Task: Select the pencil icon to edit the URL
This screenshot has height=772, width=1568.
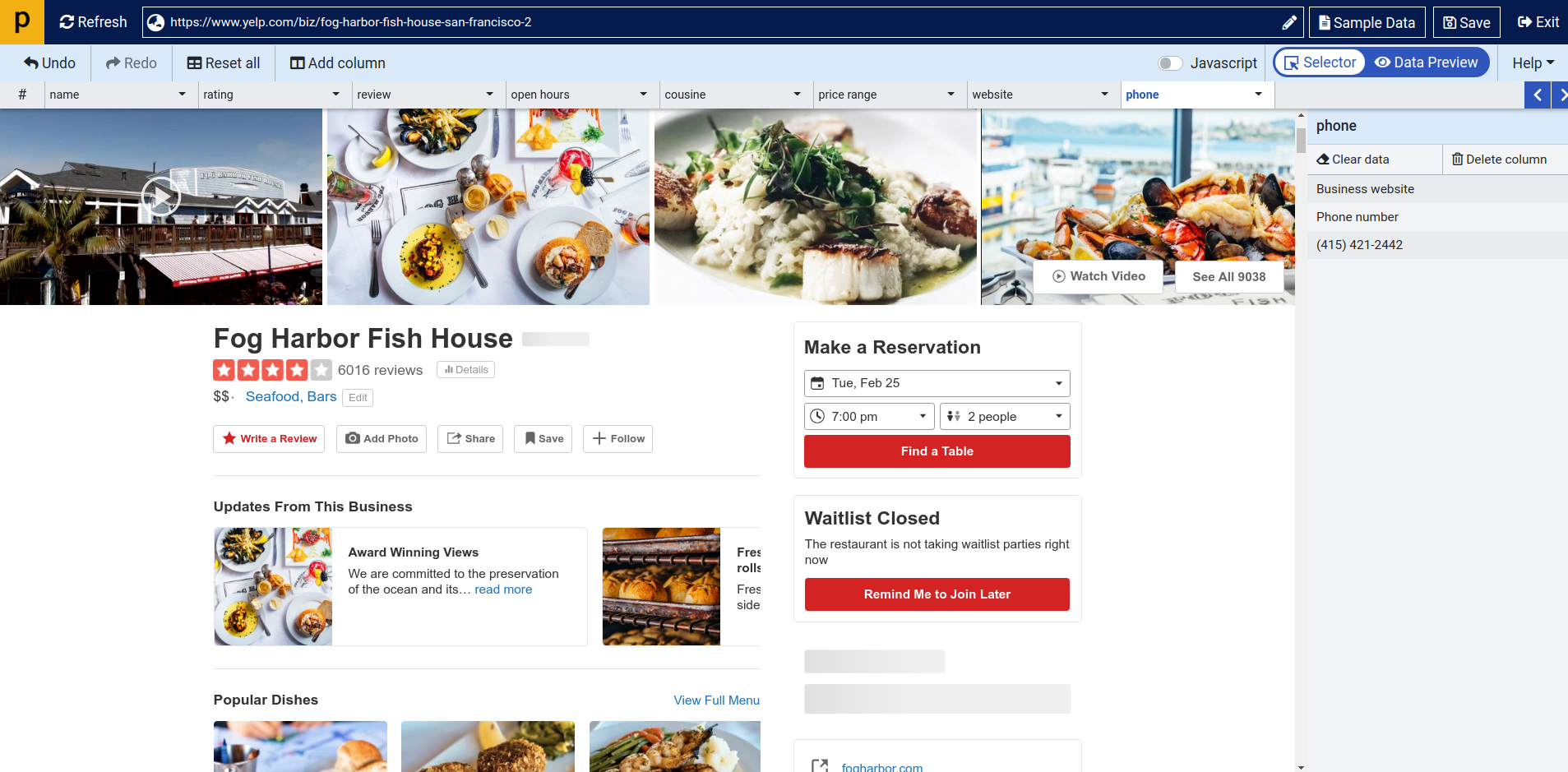Action: pyautogui.click(x=1288, y=22)
